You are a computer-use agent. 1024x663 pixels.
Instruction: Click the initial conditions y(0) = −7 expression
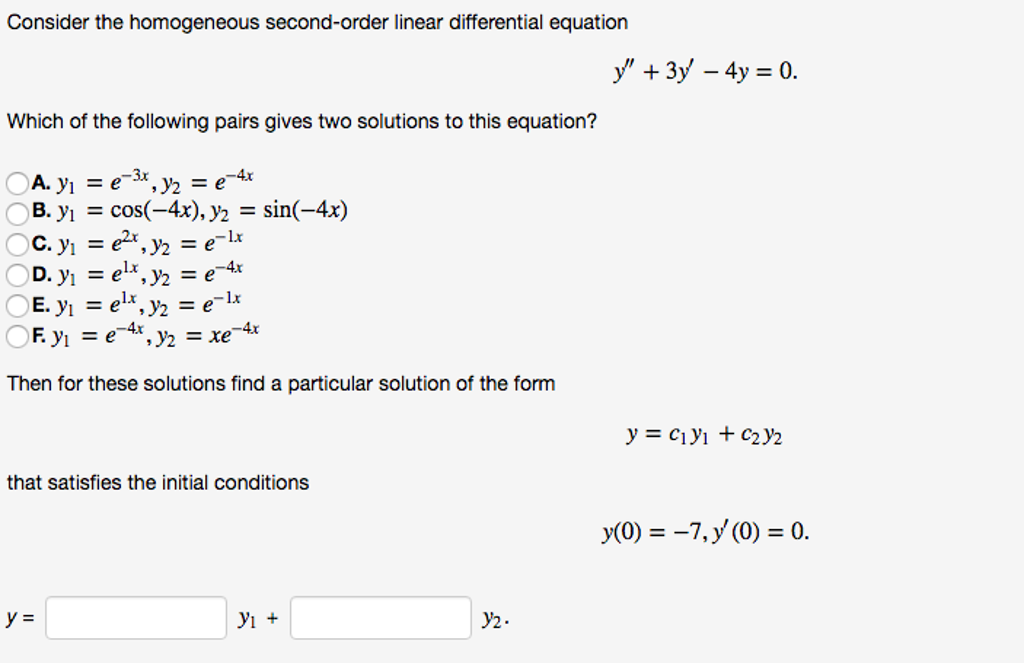tap(705, 532)
